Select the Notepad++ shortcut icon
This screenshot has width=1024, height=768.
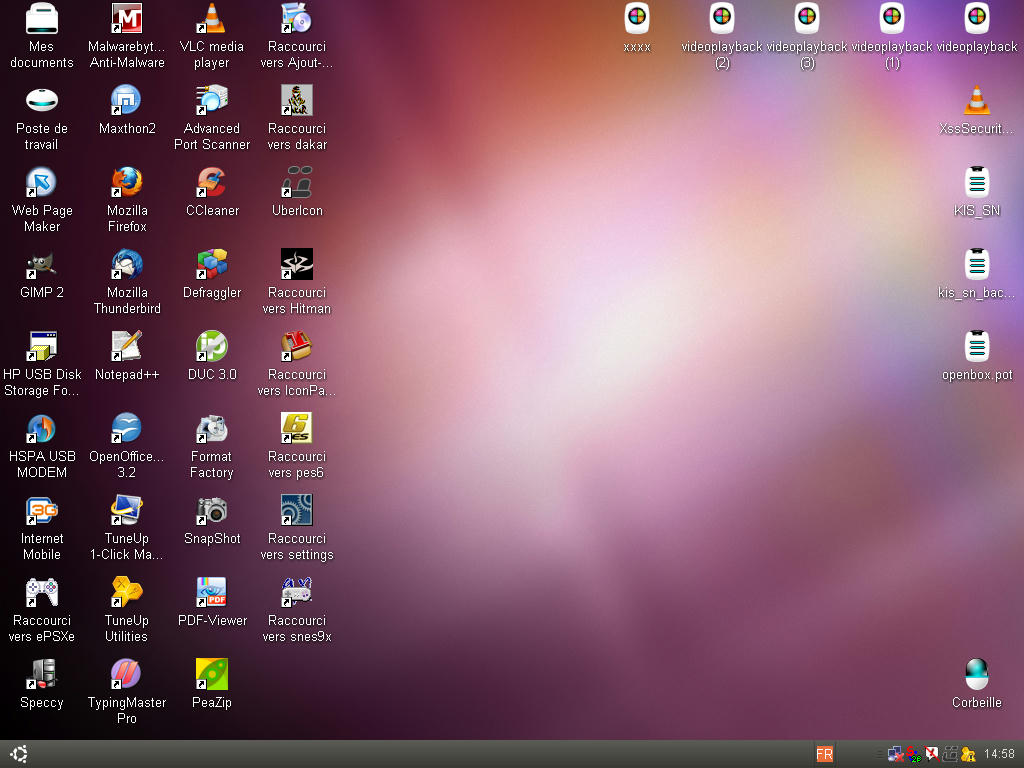[x=127, y=346]
